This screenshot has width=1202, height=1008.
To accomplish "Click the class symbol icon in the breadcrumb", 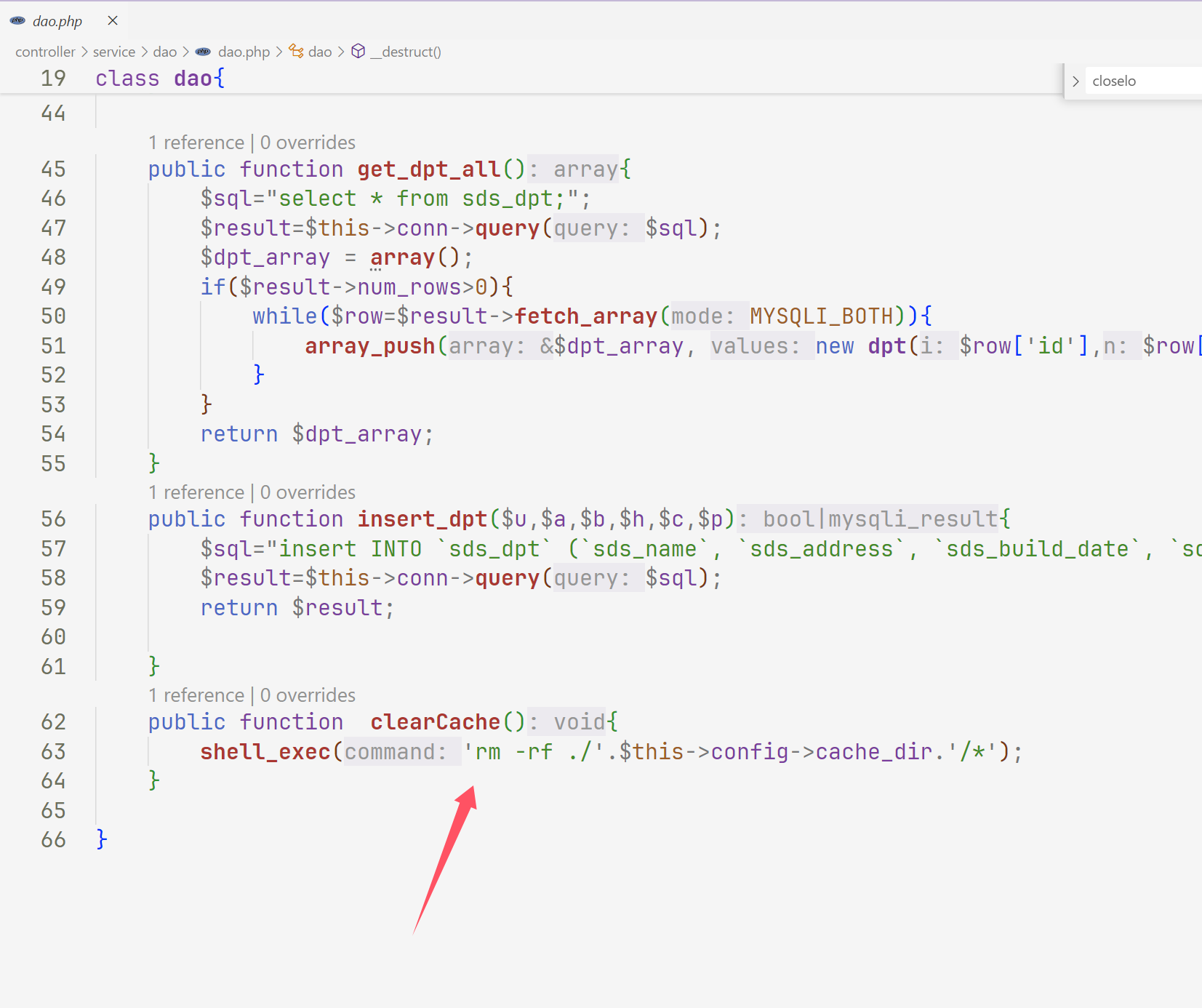I will [296, 51].
